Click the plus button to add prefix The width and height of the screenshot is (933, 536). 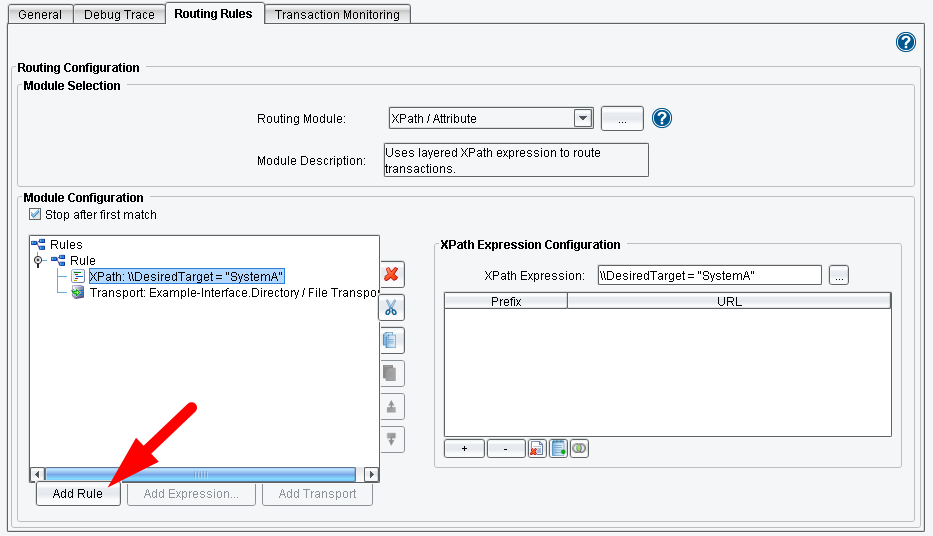[x=465, y=449]
